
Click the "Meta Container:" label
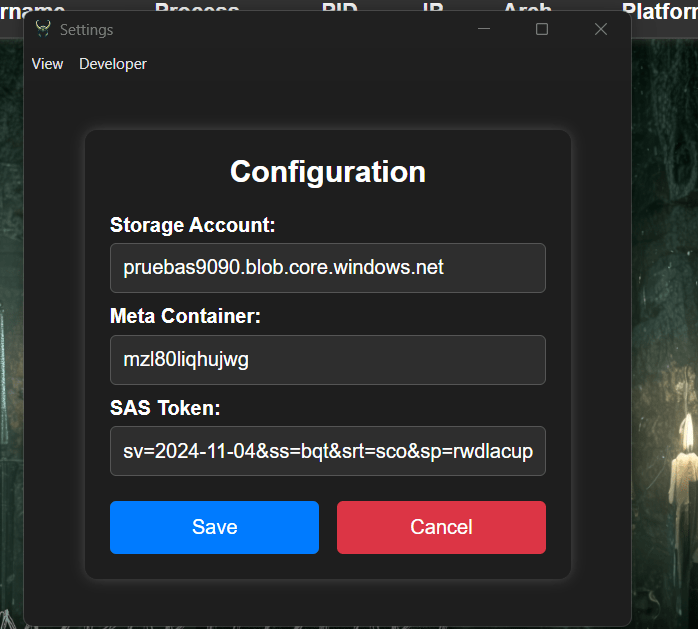pos(185,317)
